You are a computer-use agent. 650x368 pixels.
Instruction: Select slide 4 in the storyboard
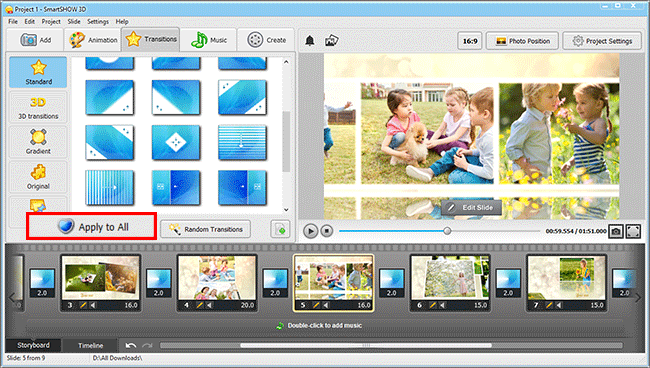pyautogui.click(x=217, y=282)
